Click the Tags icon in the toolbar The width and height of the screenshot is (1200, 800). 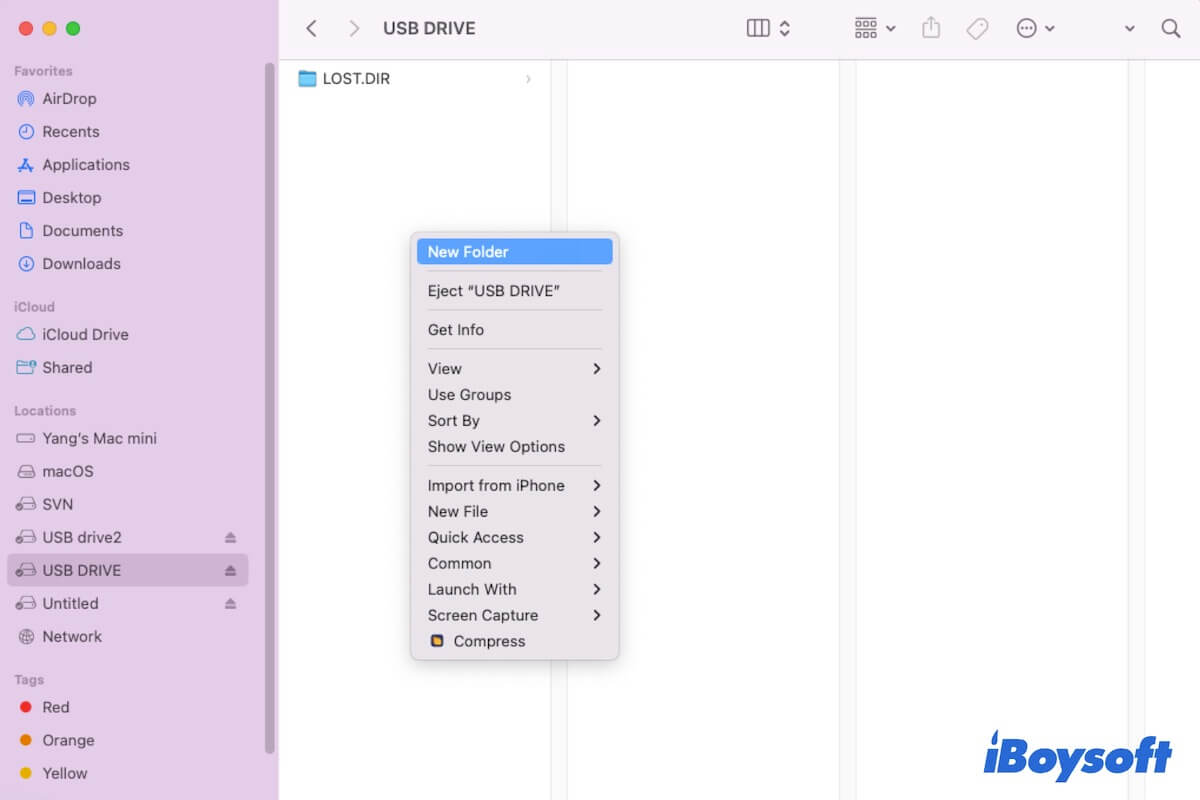click(977, 28)
